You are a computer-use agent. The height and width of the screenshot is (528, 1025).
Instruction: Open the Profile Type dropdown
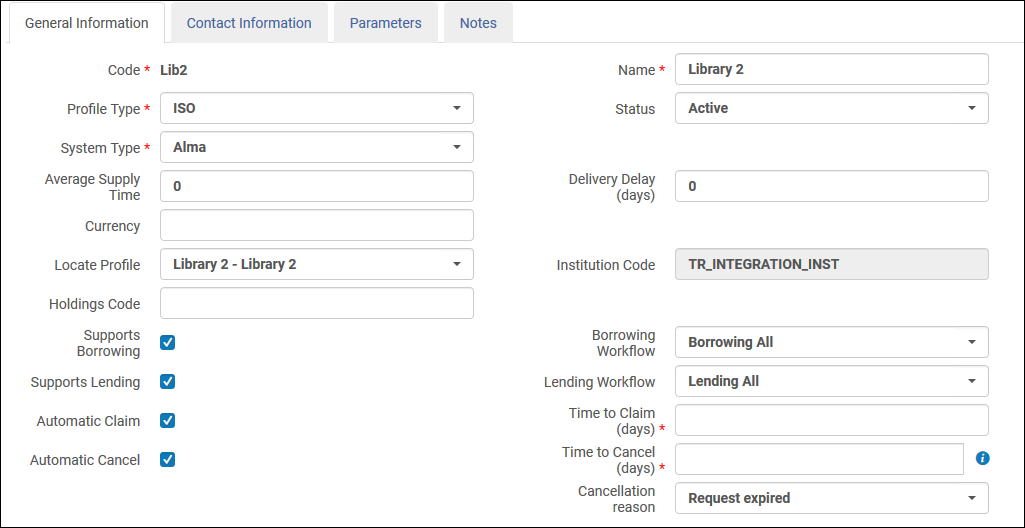(x=316, y=108)
